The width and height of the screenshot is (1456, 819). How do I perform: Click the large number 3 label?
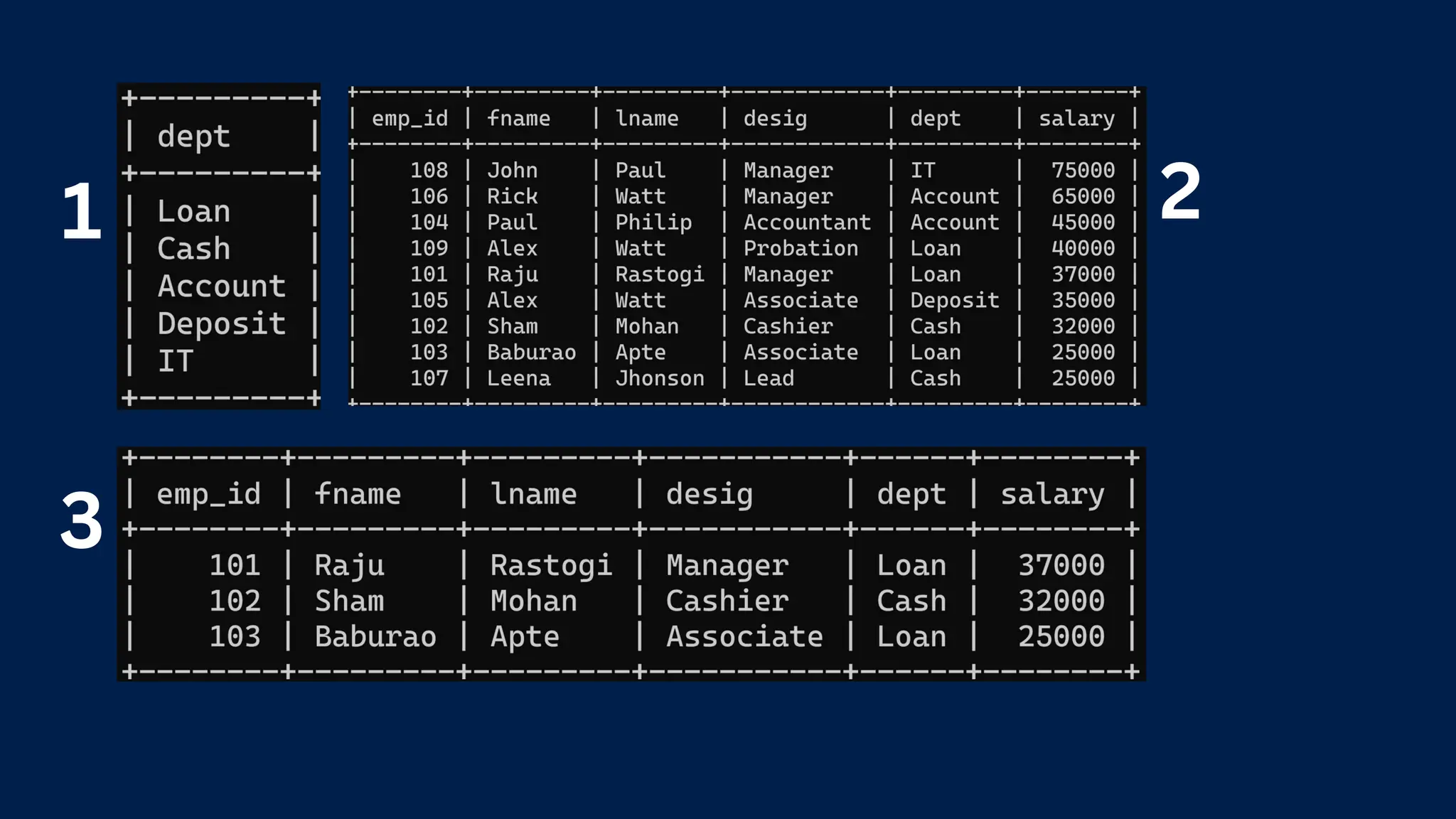click(x=81, y=521)
